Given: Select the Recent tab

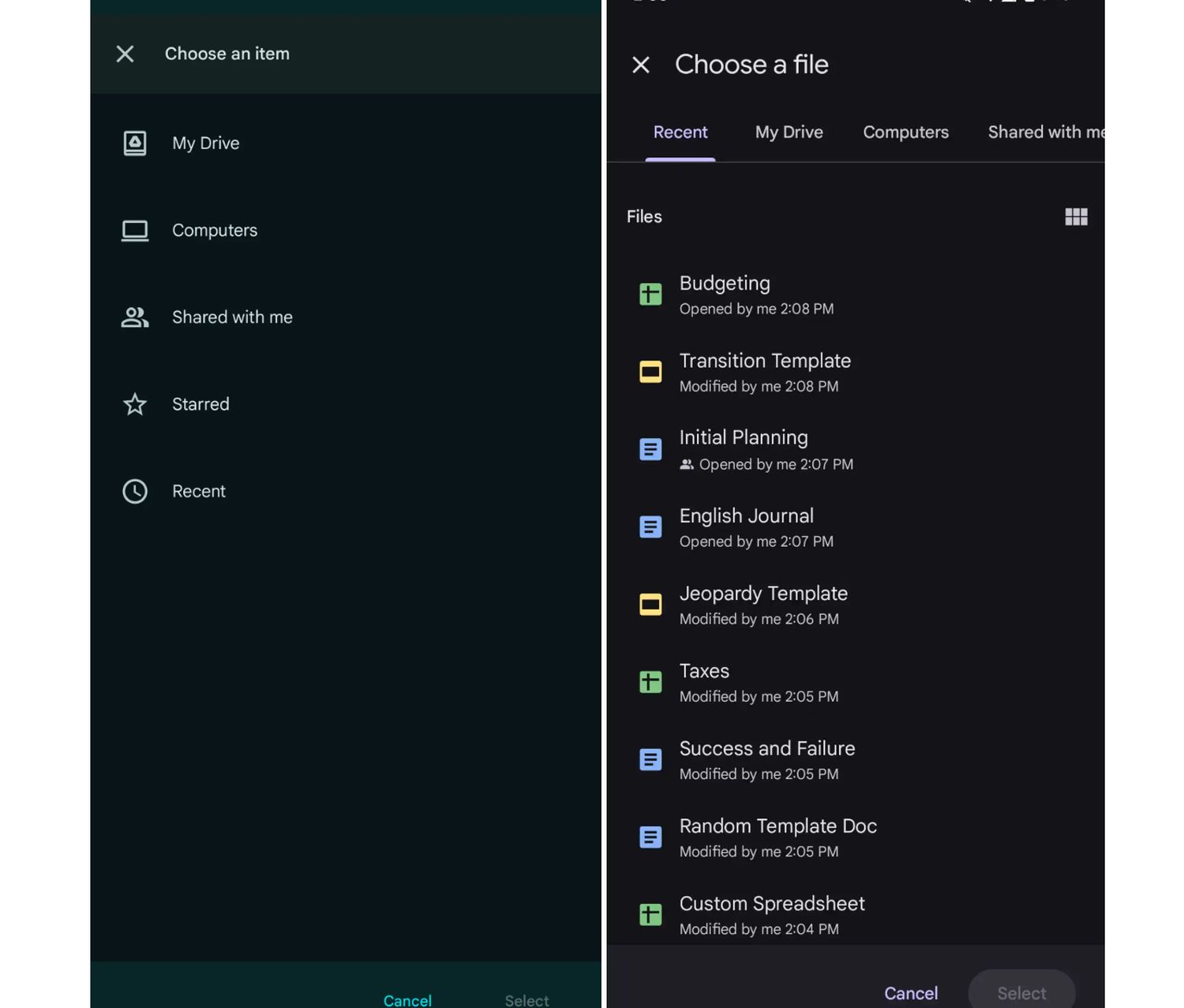Looking at the screenshot, I should [680, 133].
